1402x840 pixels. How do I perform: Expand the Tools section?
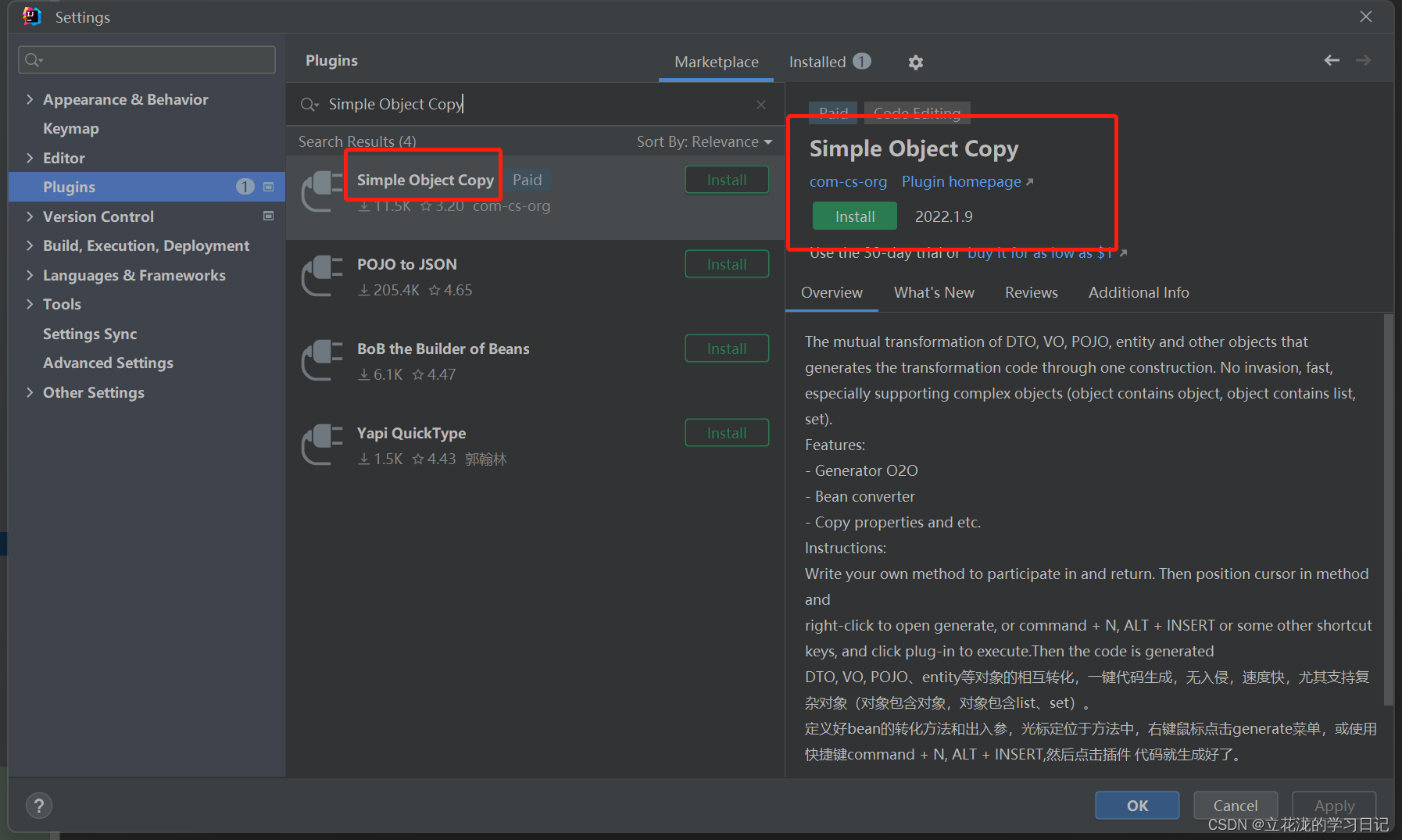(30, 304)
